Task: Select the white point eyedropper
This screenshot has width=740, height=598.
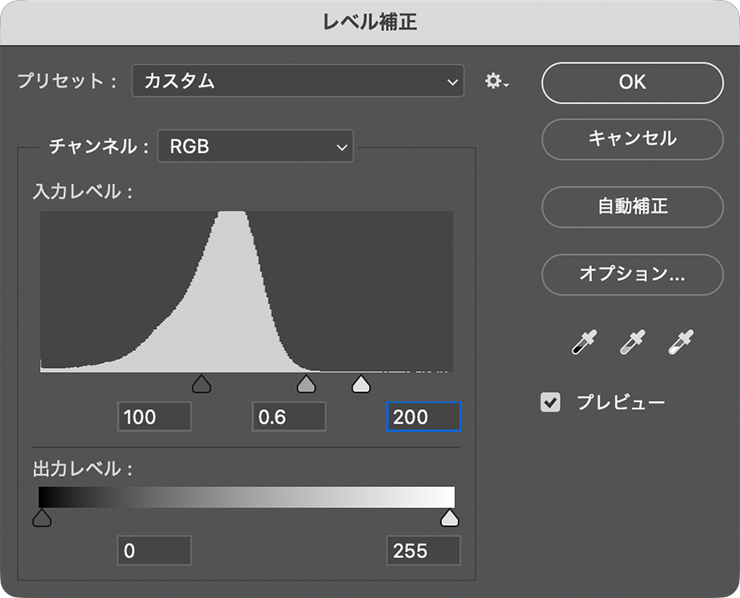Action: 681,342
